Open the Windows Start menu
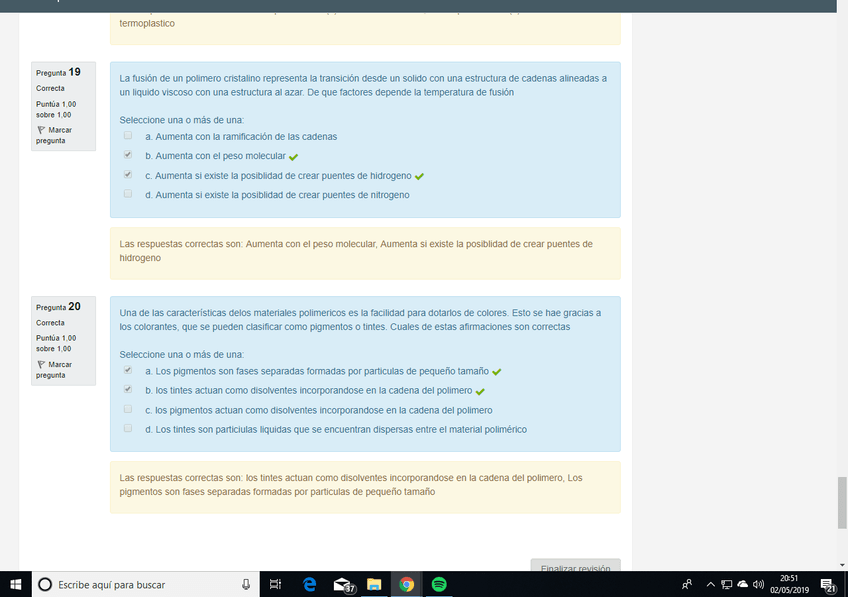This screenshot has width=848, height=597. tap(16, 585)
